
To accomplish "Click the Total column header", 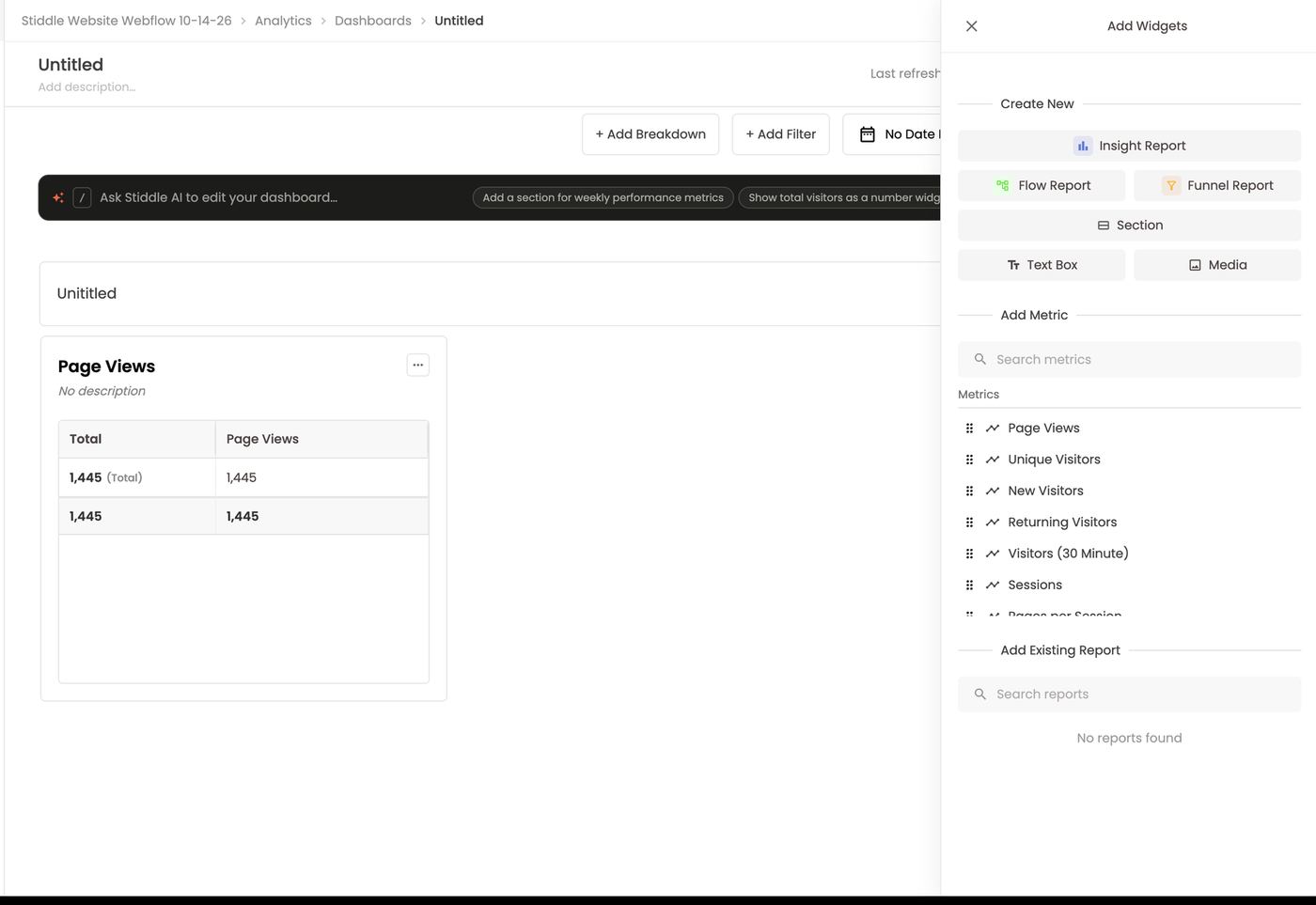I will [x=137, y=439].
